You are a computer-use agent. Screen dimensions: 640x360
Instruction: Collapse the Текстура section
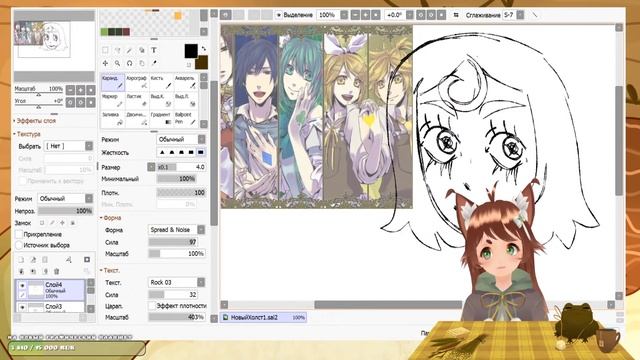coord(27,134)
